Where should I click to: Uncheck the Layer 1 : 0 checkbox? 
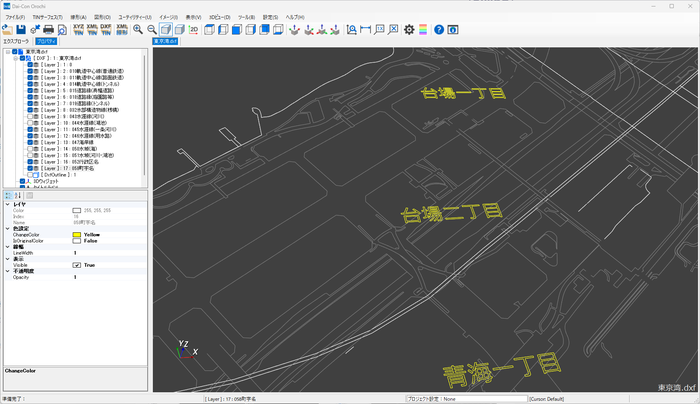pos(30,65)
